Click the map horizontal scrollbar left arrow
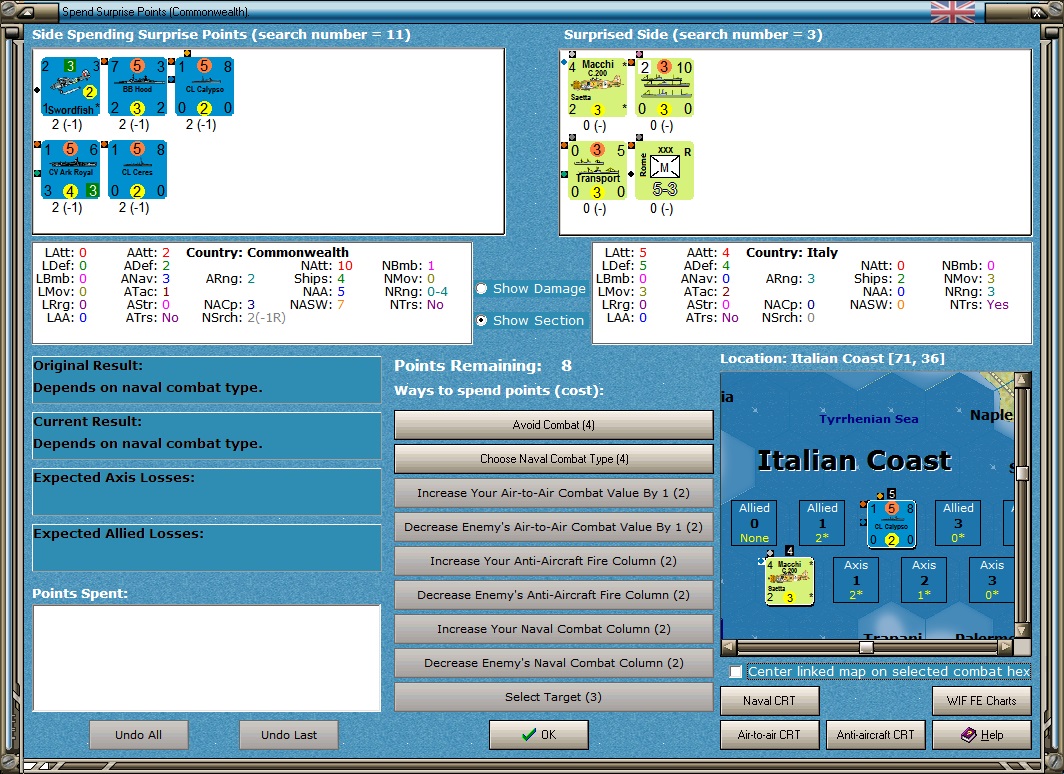1064x774 pixels. [x=728, y=647]
